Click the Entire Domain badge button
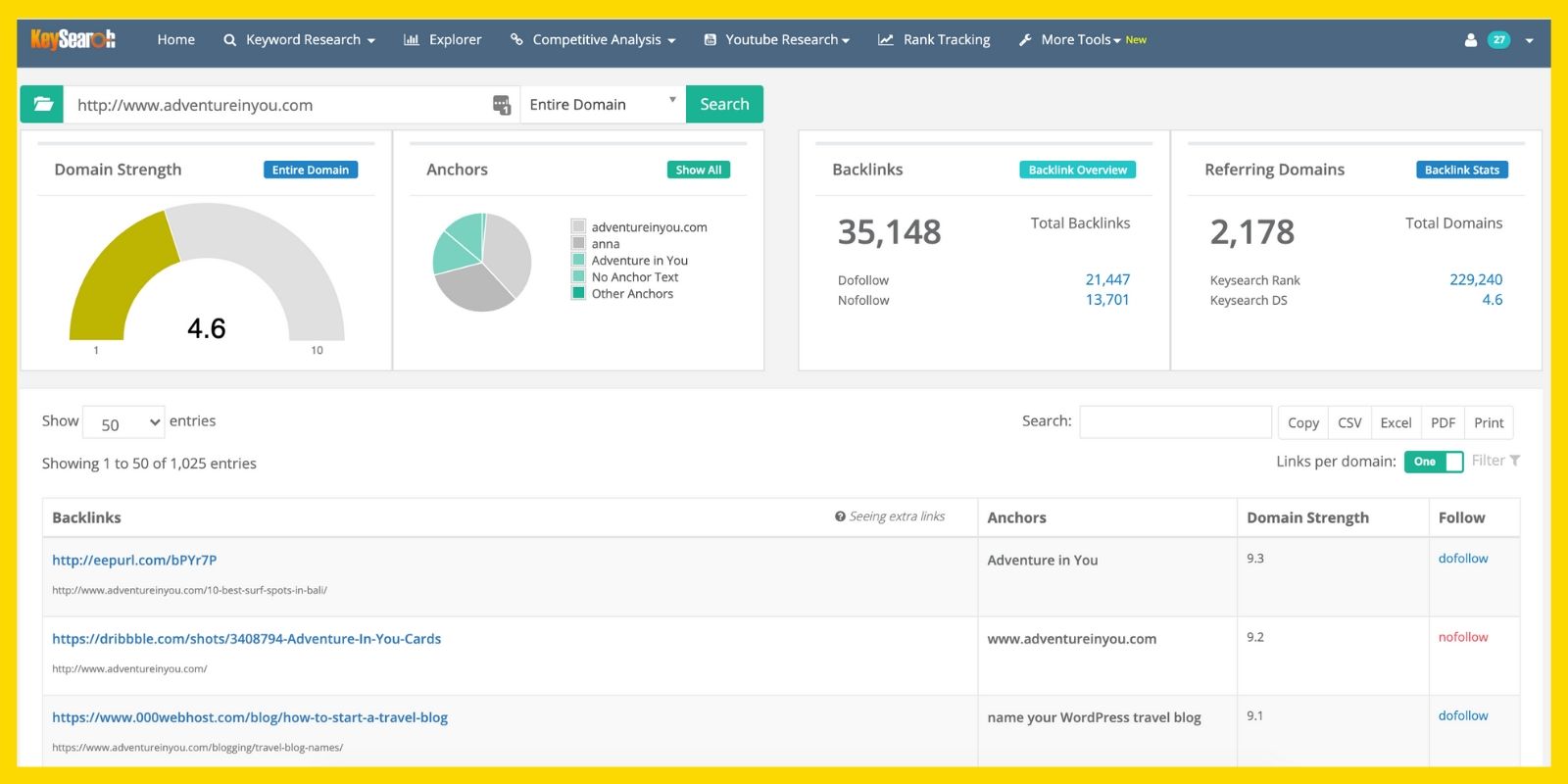The height and width of the screenshot is (784, 1568). tap(311, 170)
